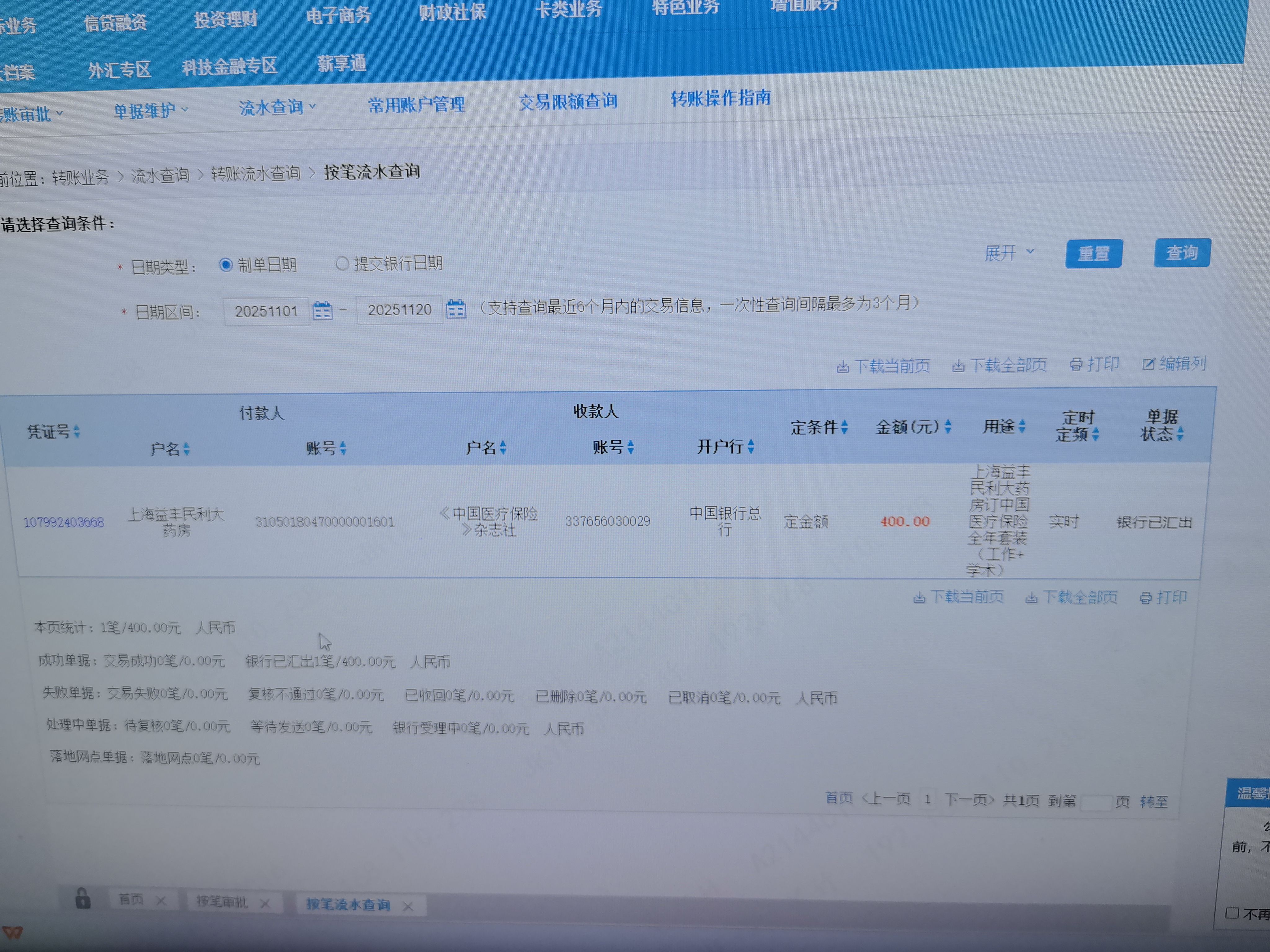
Task: Click the 编辑列 edit columns icon
Action: 1148,364
